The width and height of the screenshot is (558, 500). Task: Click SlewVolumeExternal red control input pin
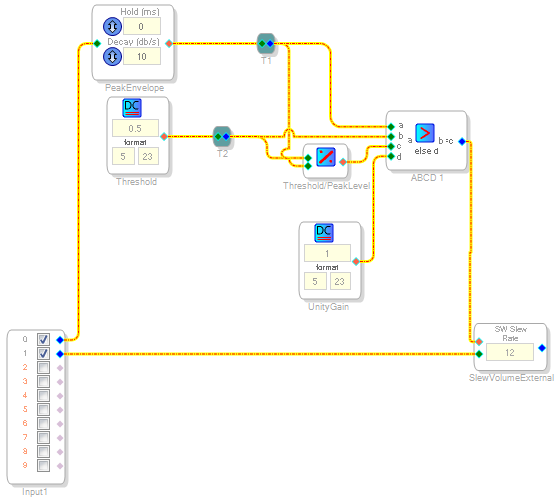coord(479,342)
